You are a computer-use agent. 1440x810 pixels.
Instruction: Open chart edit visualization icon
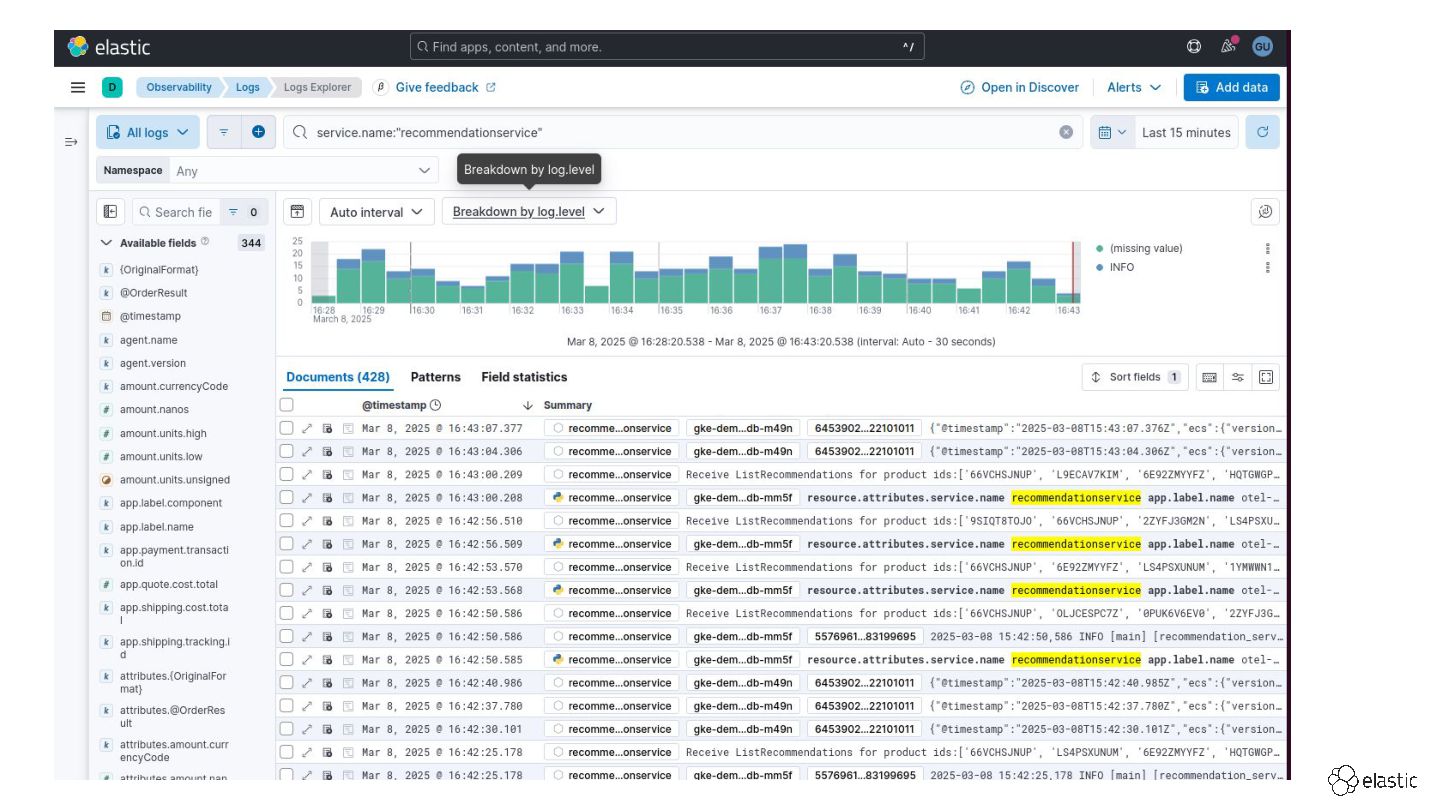coord(1265,211)
